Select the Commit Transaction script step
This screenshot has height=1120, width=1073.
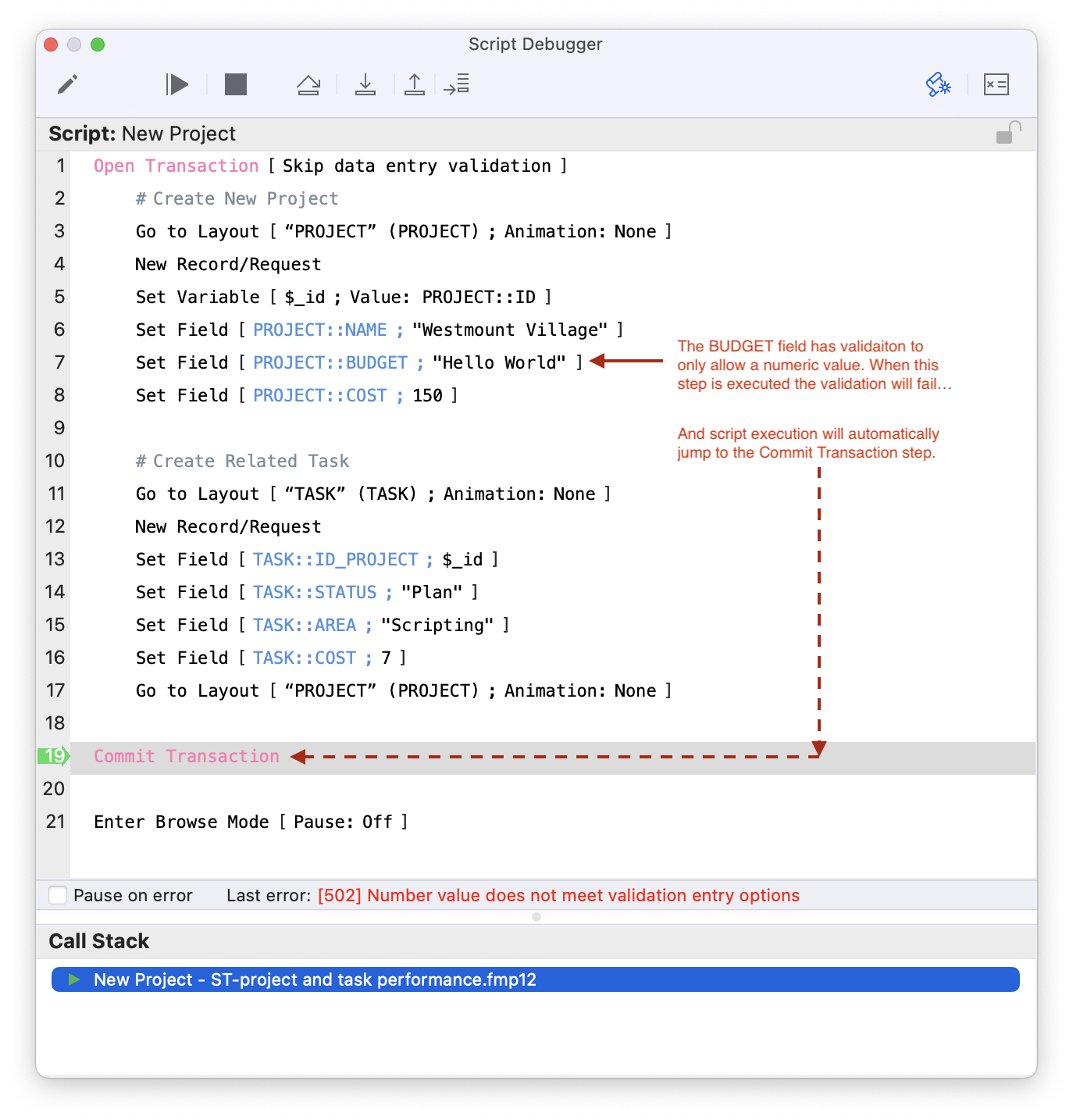[x=186, y=756]
